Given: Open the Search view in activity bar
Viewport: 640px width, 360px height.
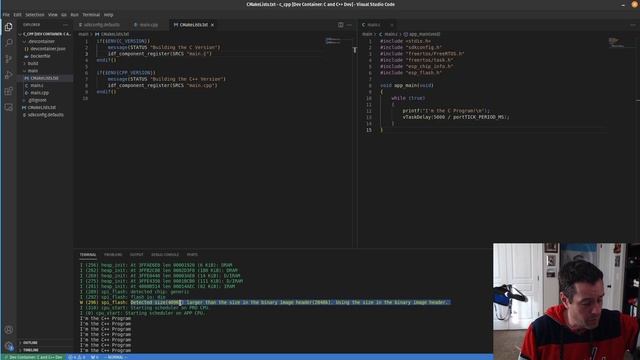Looking at the screenshot, I should click(x=9, y=43).
